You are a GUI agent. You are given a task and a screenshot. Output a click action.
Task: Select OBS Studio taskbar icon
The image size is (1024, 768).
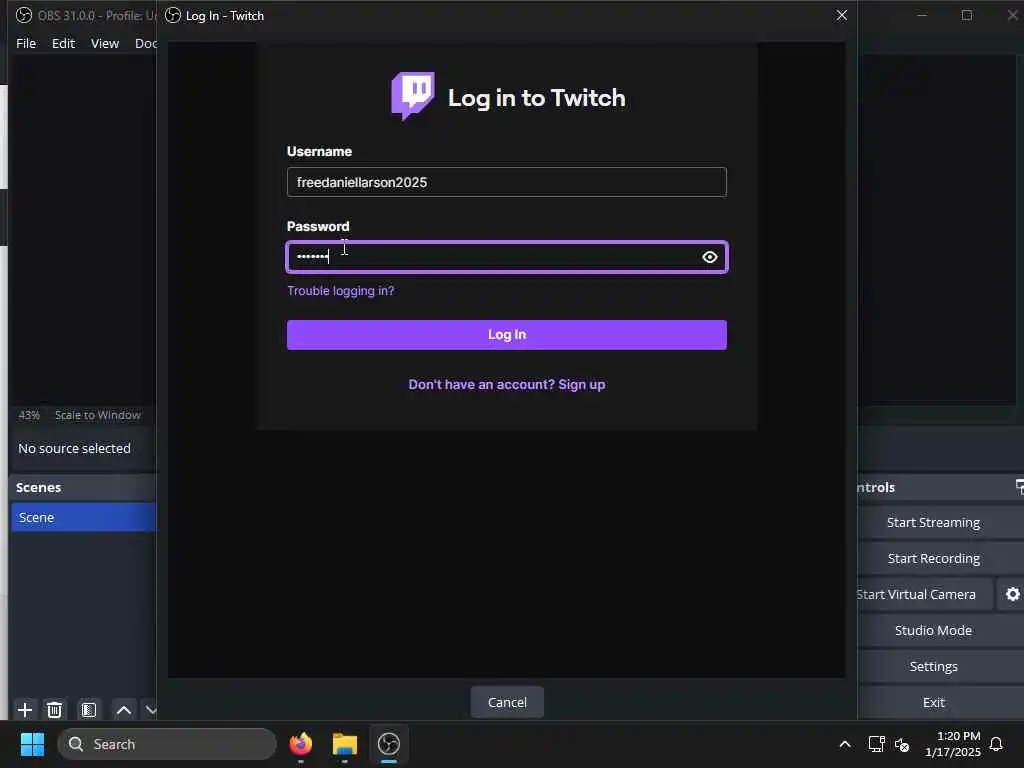pos(389,744)
